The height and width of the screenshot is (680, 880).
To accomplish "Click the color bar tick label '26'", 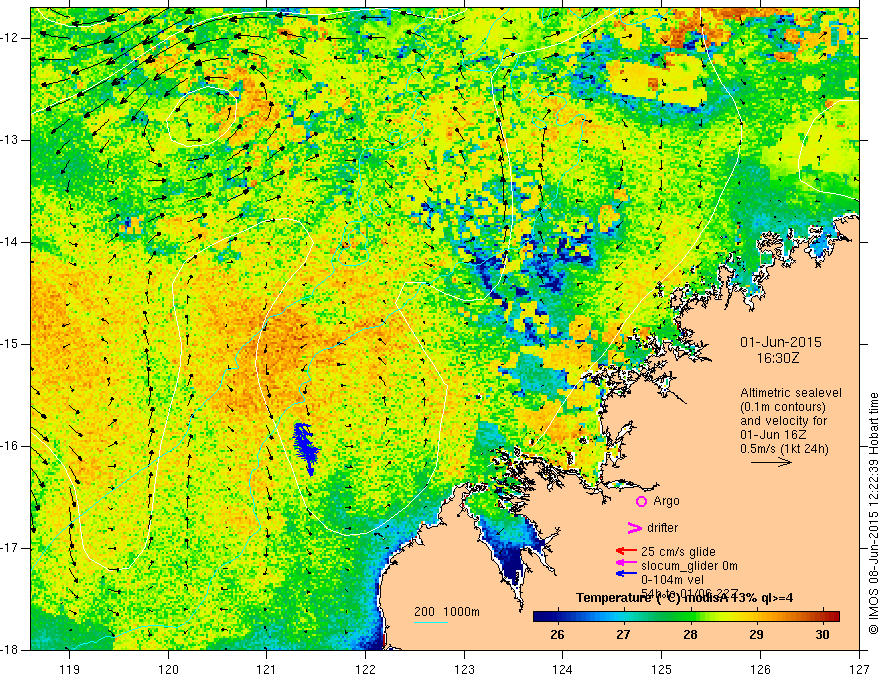I will [557, 635].
